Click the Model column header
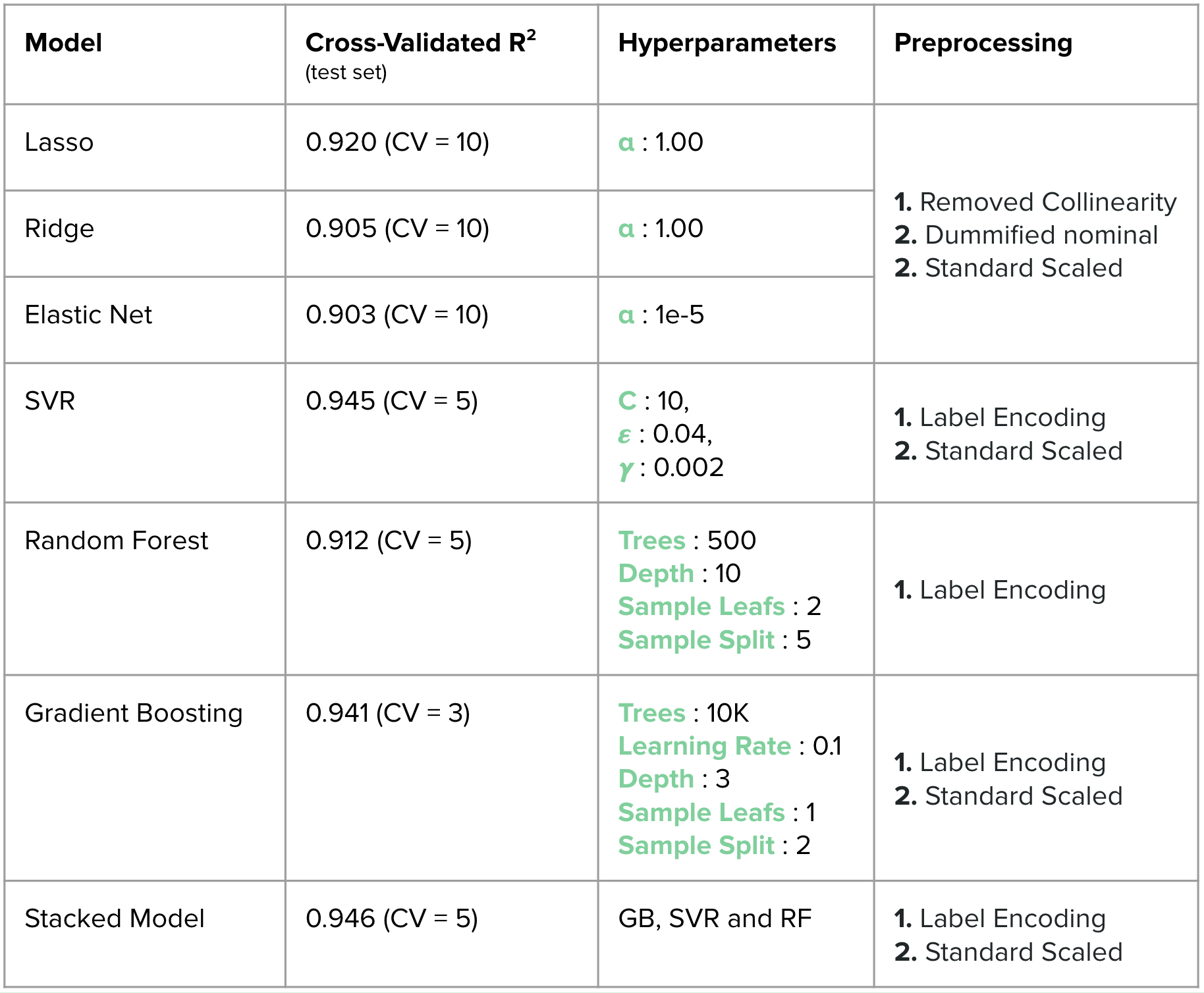The width and height of the screenshot is (1204, 993). pos(63,43)
